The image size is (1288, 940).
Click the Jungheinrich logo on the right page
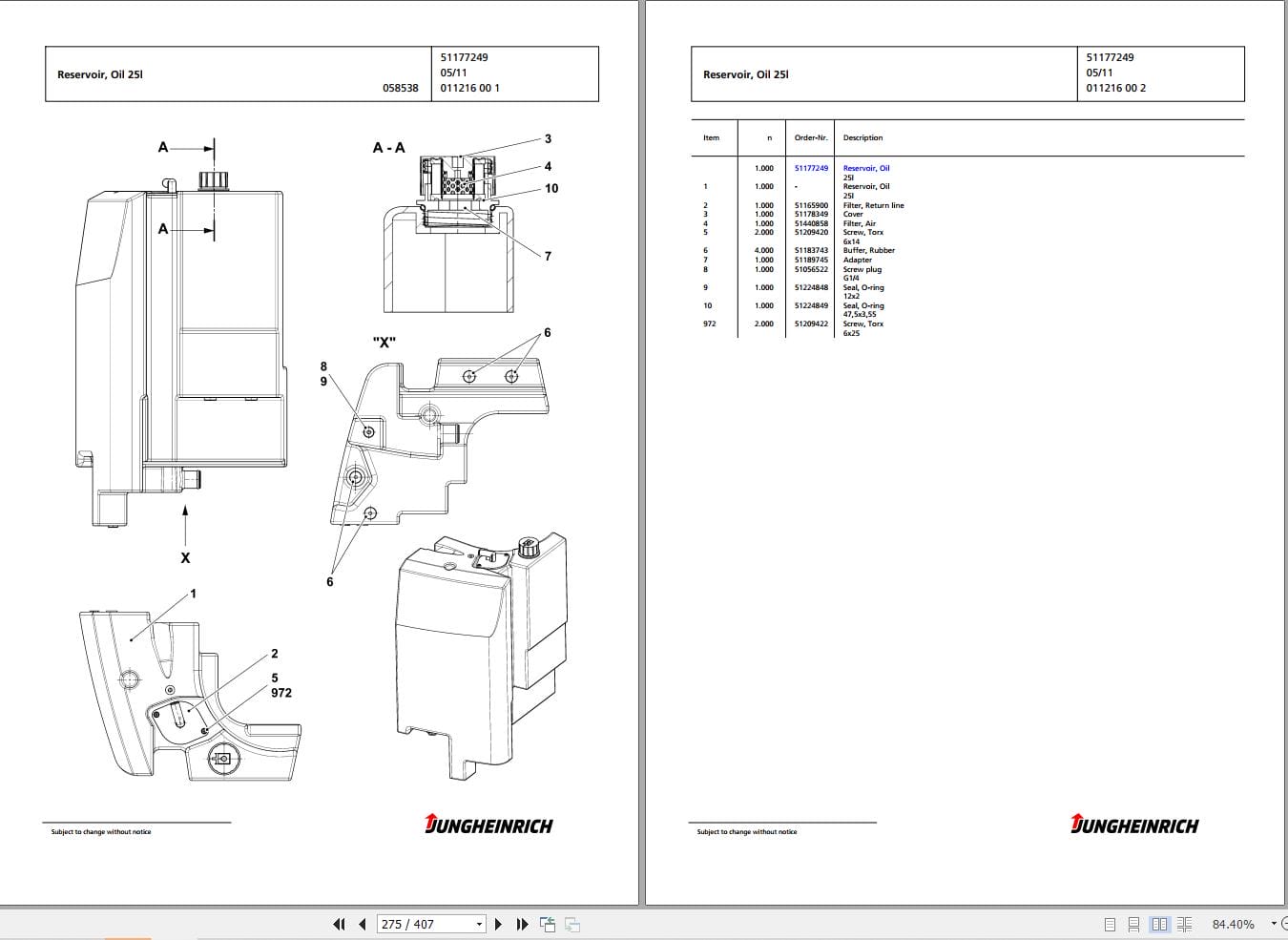[1133, 825]
